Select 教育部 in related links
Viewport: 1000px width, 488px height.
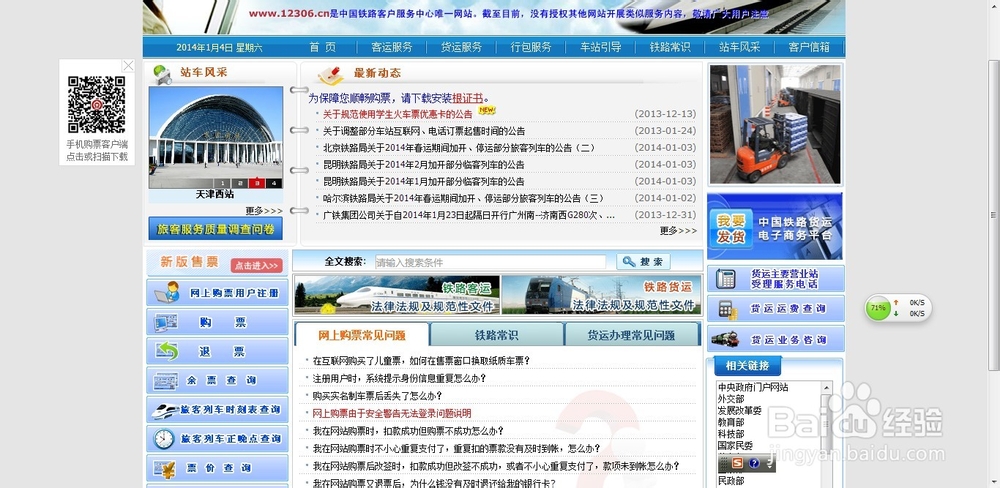click(x=731, y=422)
